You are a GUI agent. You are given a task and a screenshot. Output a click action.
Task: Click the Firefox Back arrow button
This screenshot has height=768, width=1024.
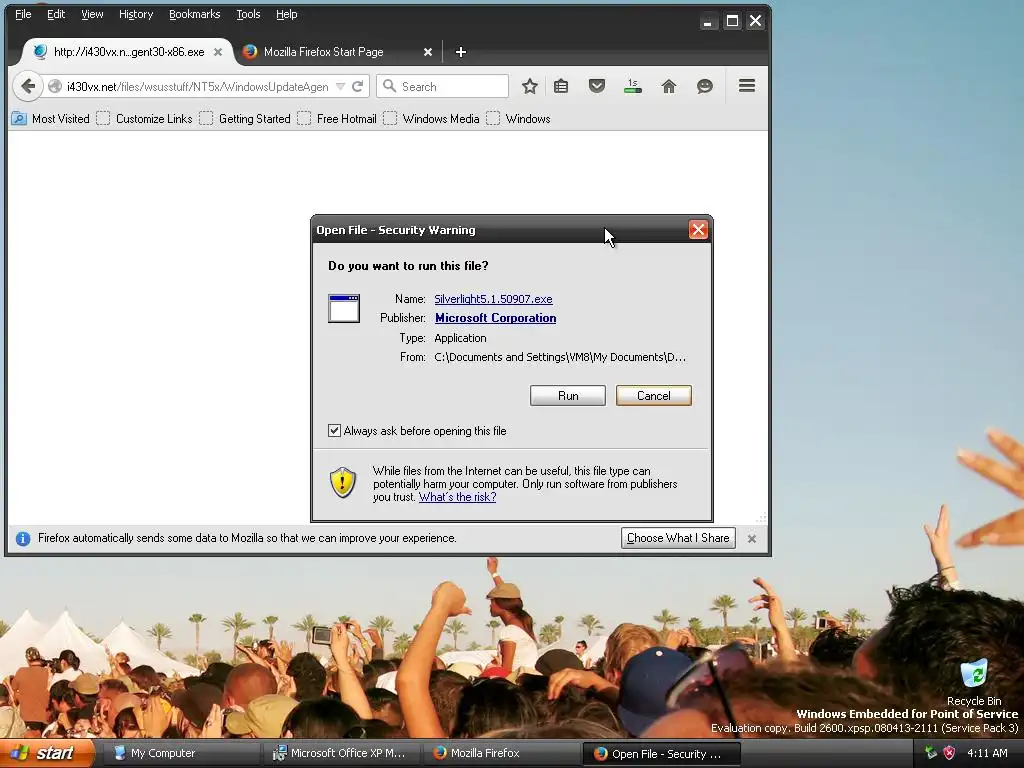pos(27,86)
